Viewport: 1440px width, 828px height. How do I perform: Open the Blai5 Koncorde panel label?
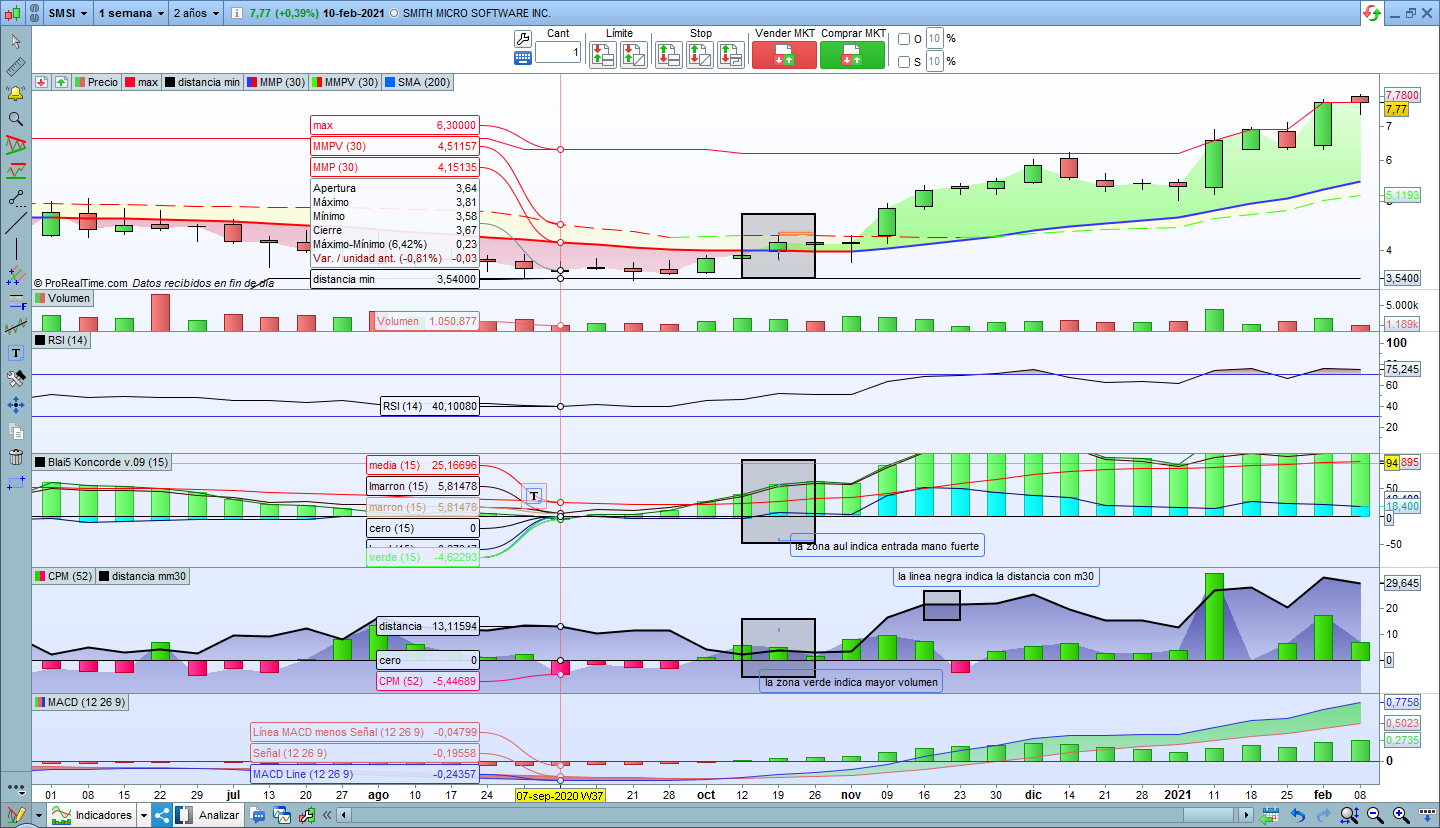[x=102, y=462]
